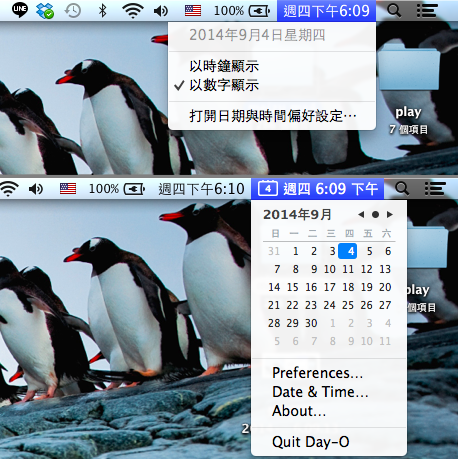Go to previous month in Day-O calendar
The height and width of the screenshot is (459, 458).
point(361,215)
